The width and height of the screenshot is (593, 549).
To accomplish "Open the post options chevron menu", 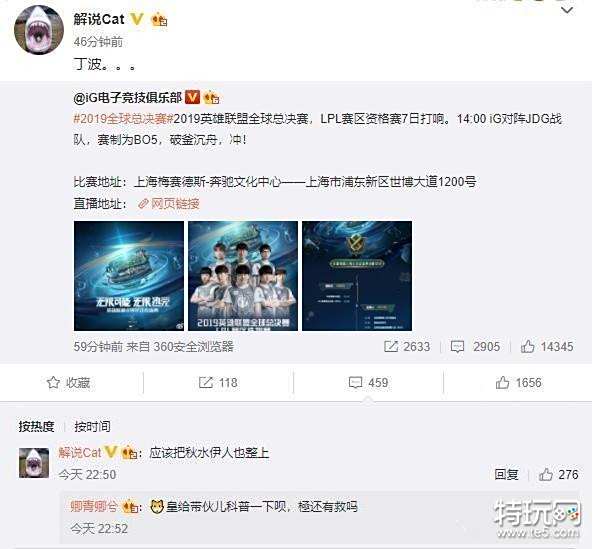I will (567, 10).
